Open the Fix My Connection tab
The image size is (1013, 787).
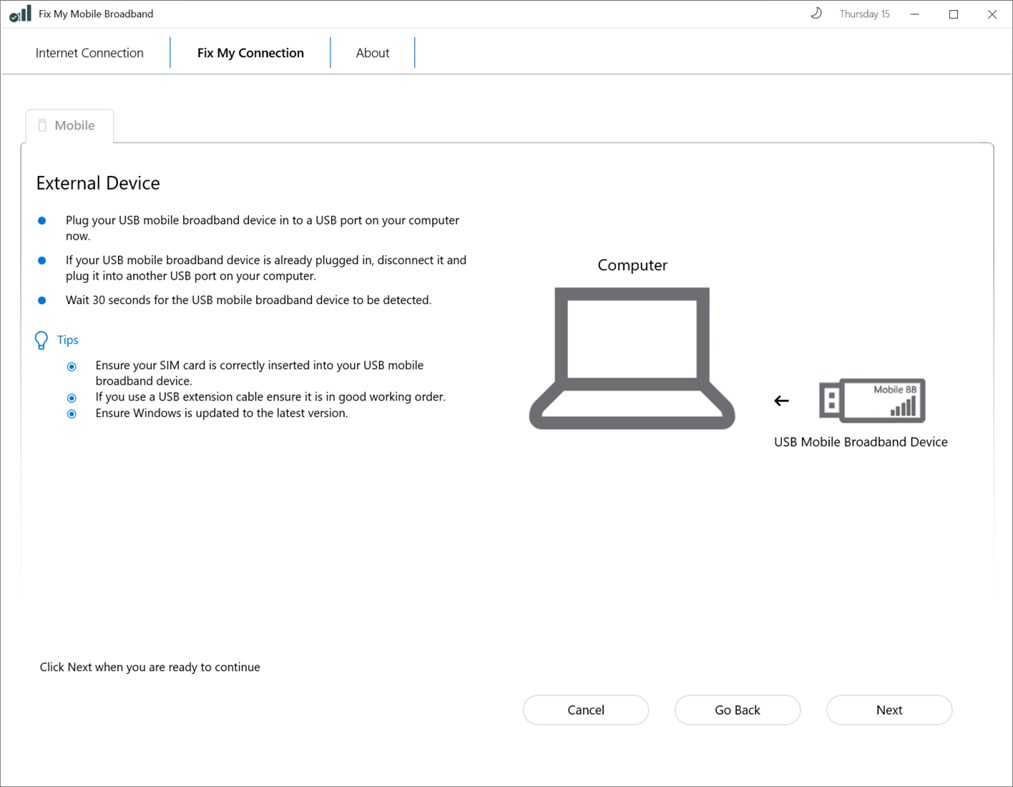click(x=251, y=52)
